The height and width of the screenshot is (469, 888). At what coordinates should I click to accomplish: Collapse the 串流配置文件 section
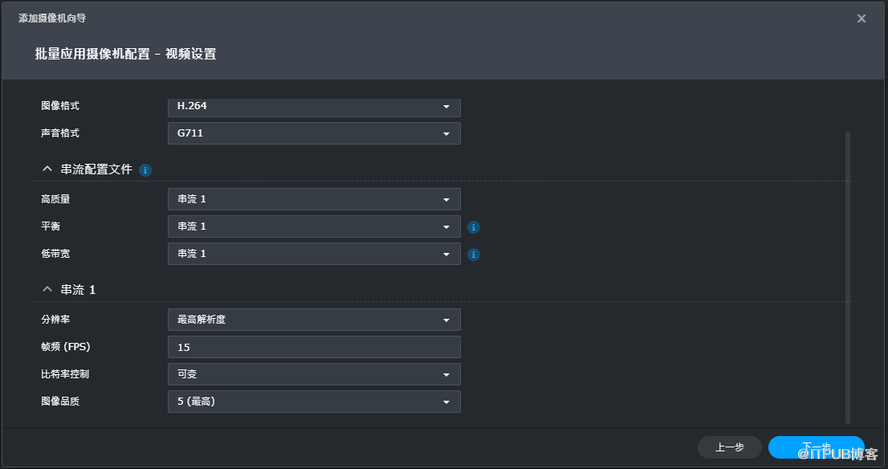pos(47,170)
